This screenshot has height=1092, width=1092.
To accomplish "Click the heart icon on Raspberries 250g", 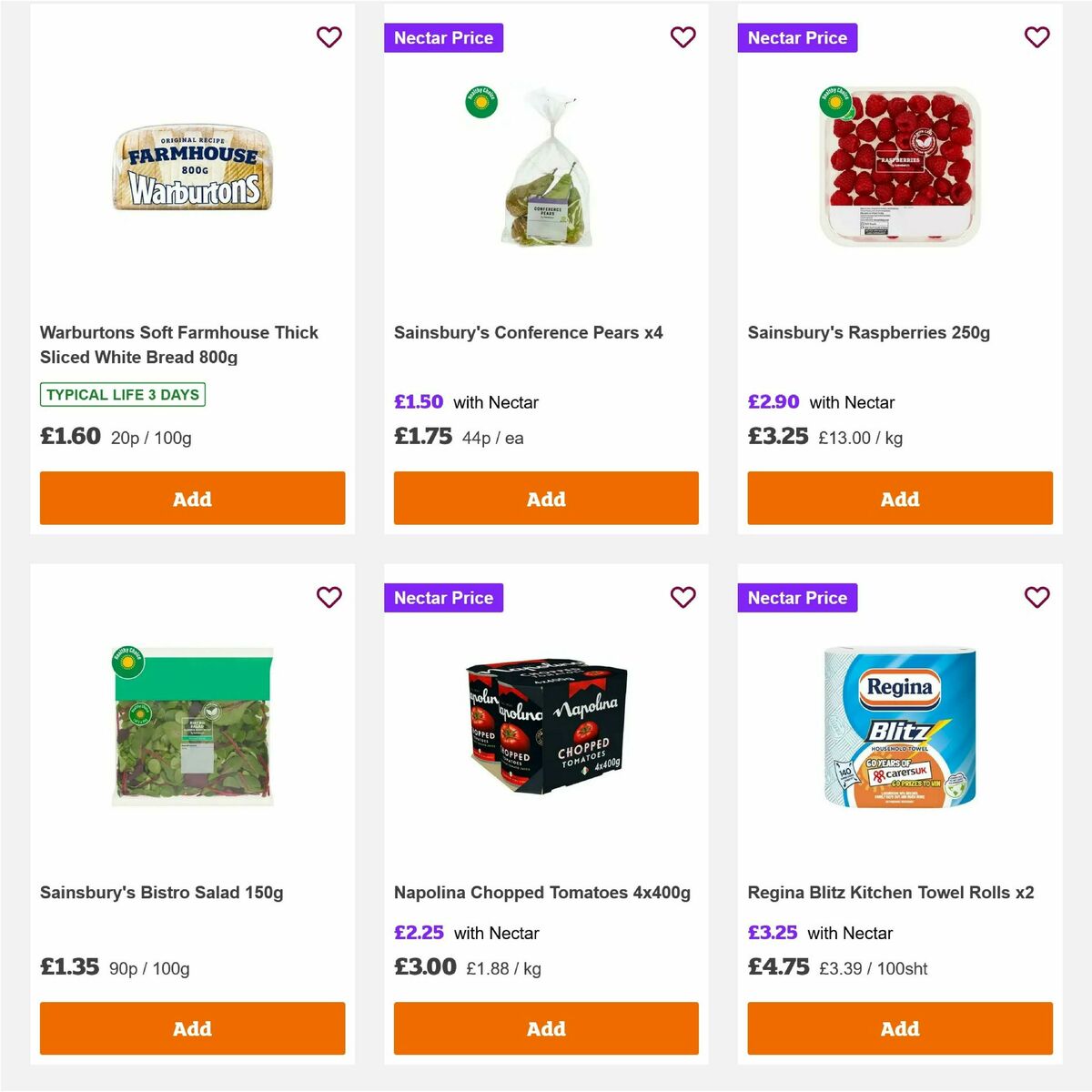I will [1036, 36].
